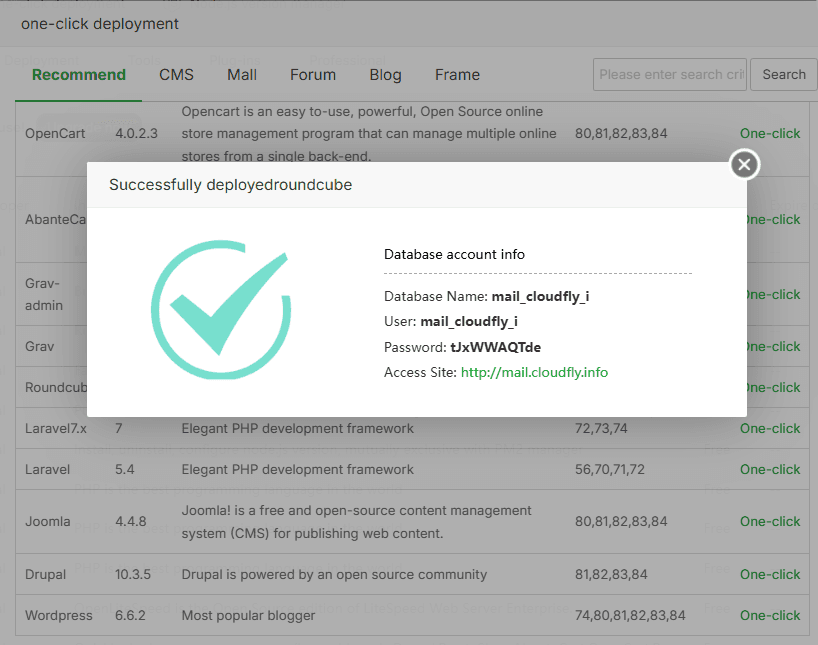Close the Successfully deployed roundcube dialog

point(744,164)
